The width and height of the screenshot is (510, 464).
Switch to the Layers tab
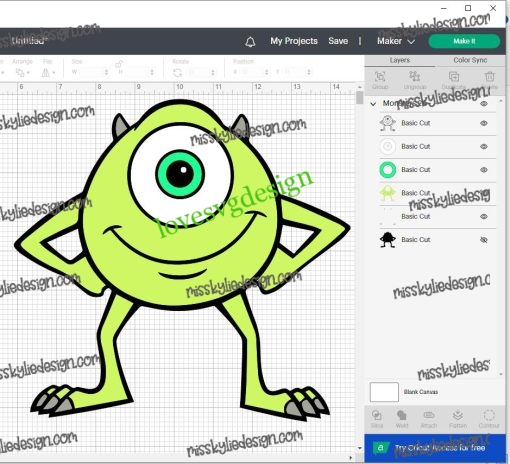point(400,60)
